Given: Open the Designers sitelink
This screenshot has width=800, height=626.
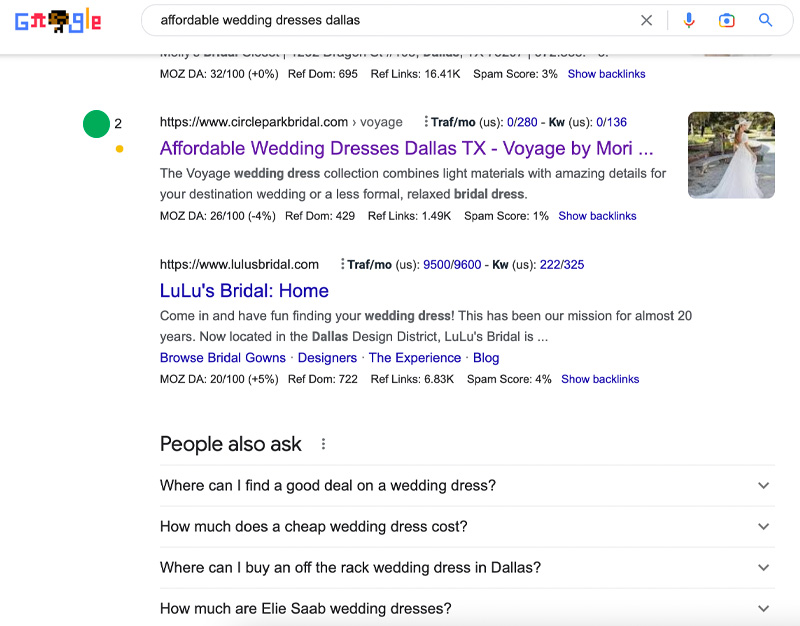Looking at the screenshot, I should (x=327, y=358).
